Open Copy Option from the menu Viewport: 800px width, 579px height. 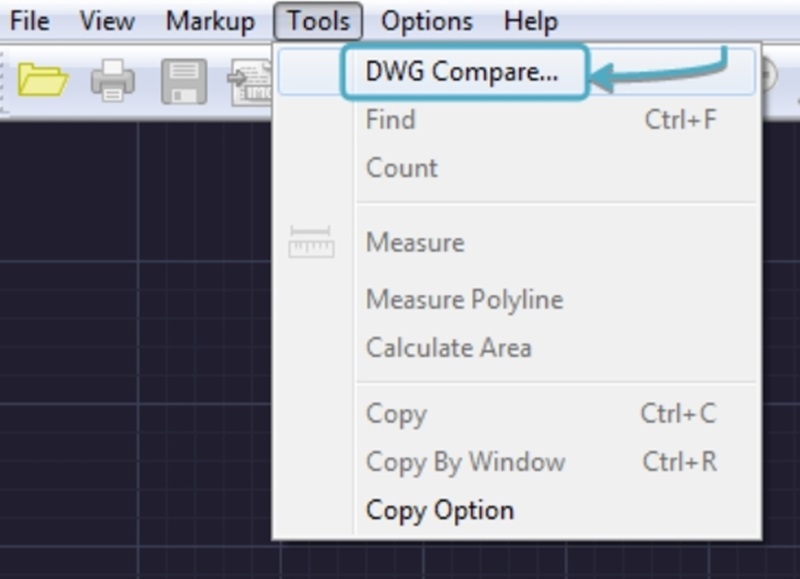pos(440,510)
